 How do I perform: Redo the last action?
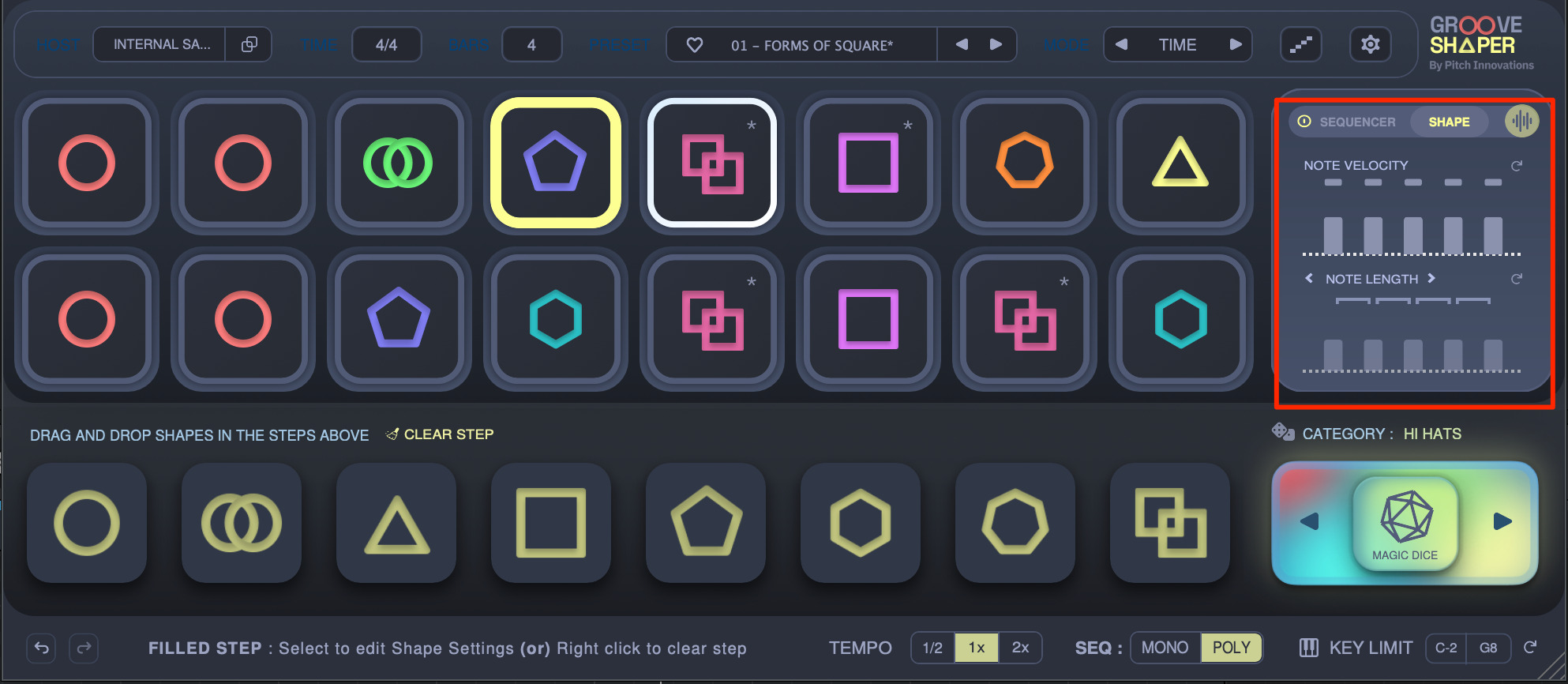(84, 648)
